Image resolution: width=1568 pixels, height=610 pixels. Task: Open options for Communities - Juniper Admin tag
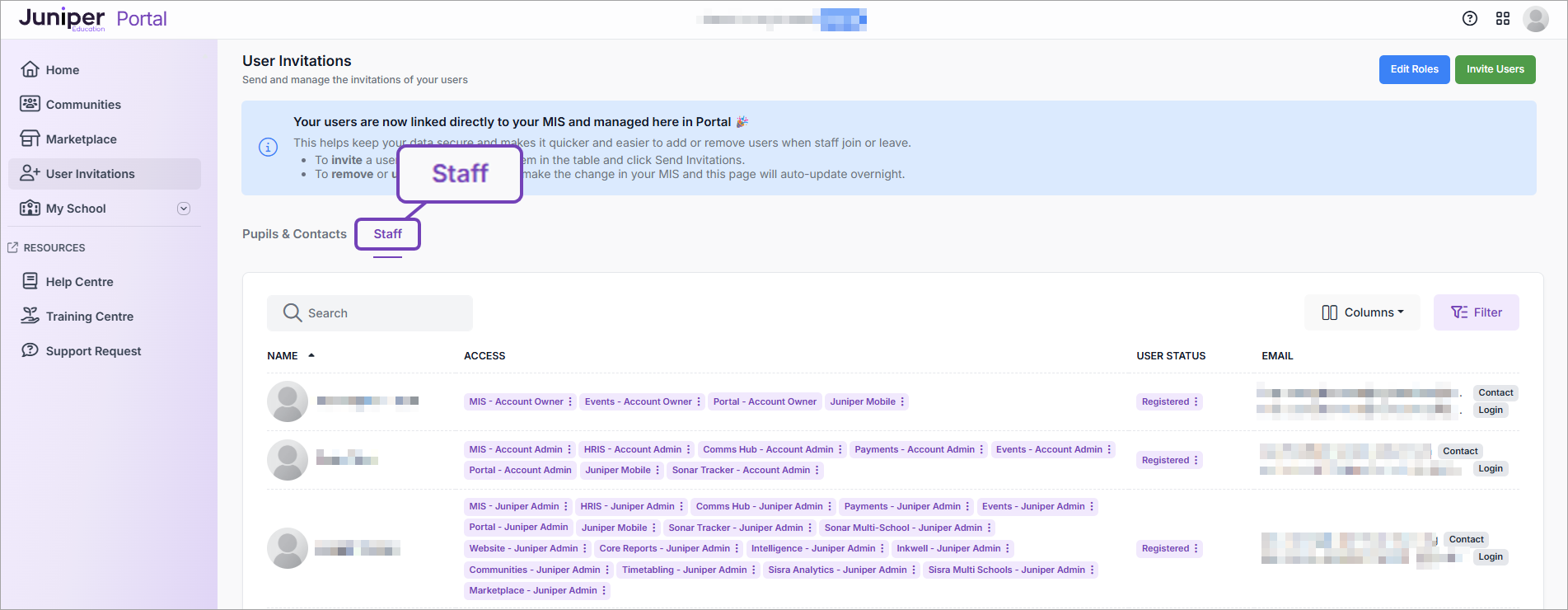click(607, 570)
